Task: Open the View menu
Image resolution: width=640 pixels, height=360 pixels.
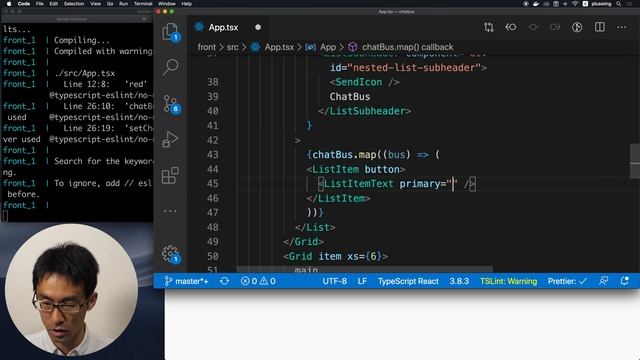Action: pos(96,4)
